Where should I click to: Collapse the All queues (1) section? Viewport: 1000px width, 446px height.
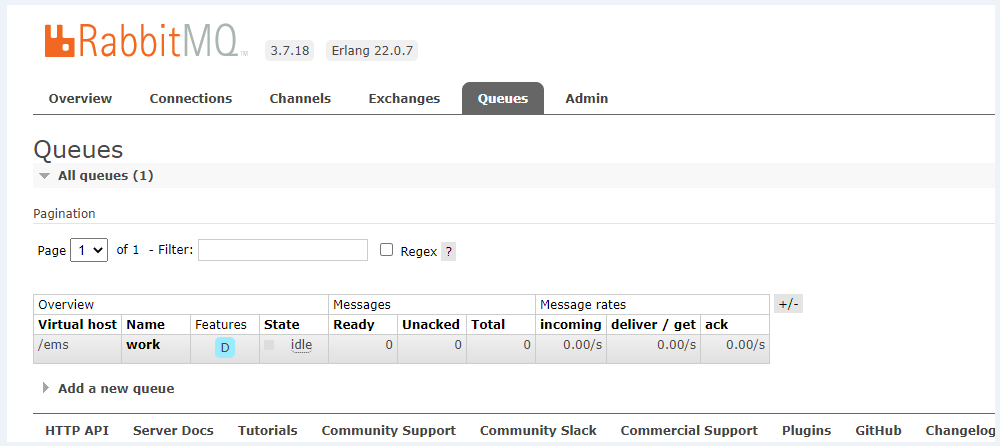(x=105, y=175)
